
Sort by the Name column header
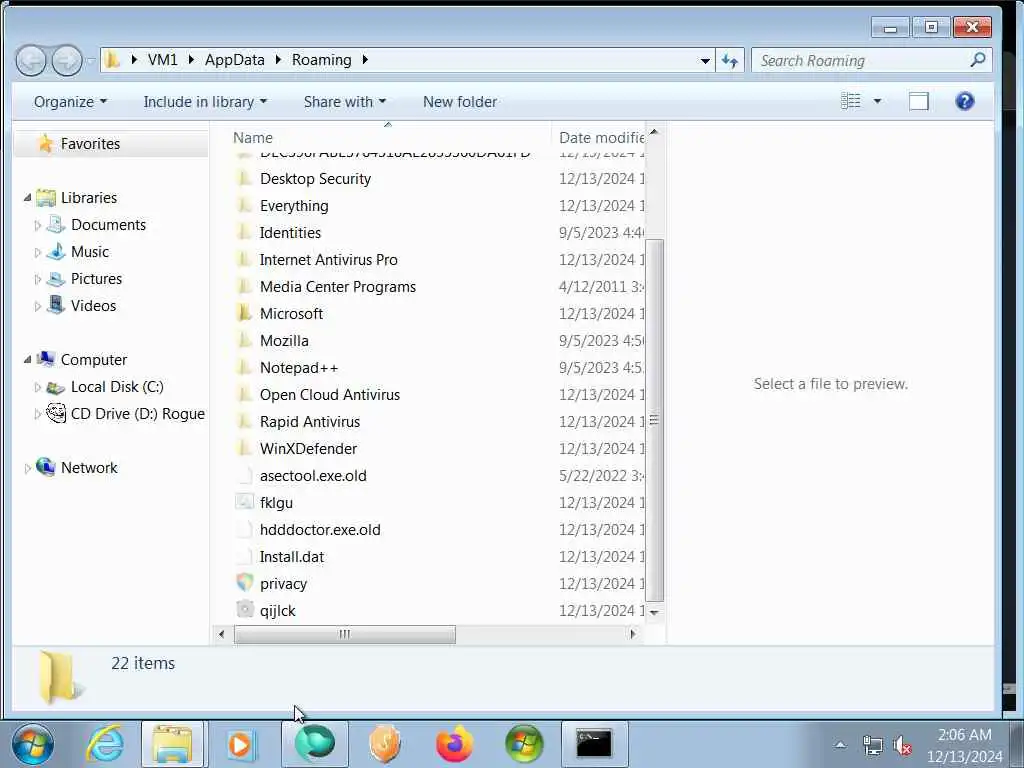pyautogui.click(x=253, y=138)
